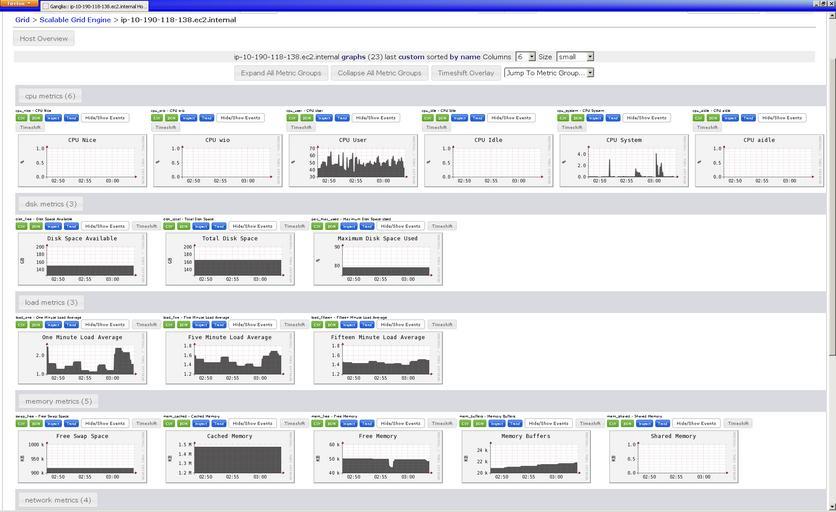This screenshot has width=836, height=512.
Task: Click the Scalable Grid Engine breadcrumb link
Action: coord(74,19)
